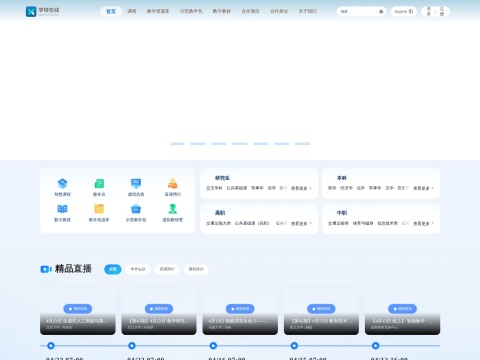Click the globe icon in the English button
This screenshot has height=360, width=480.
tap(411, 11)
